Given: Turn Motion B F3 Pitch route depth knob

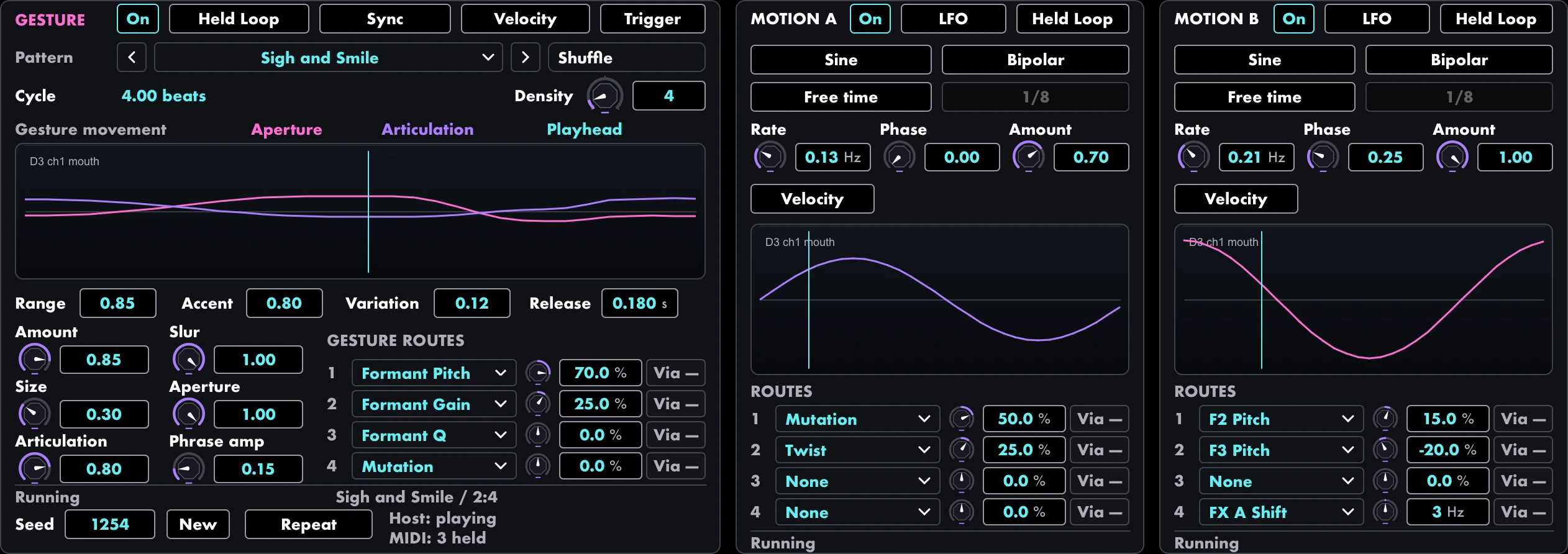Looking at the screenshot, I should tap(1385, 450).
